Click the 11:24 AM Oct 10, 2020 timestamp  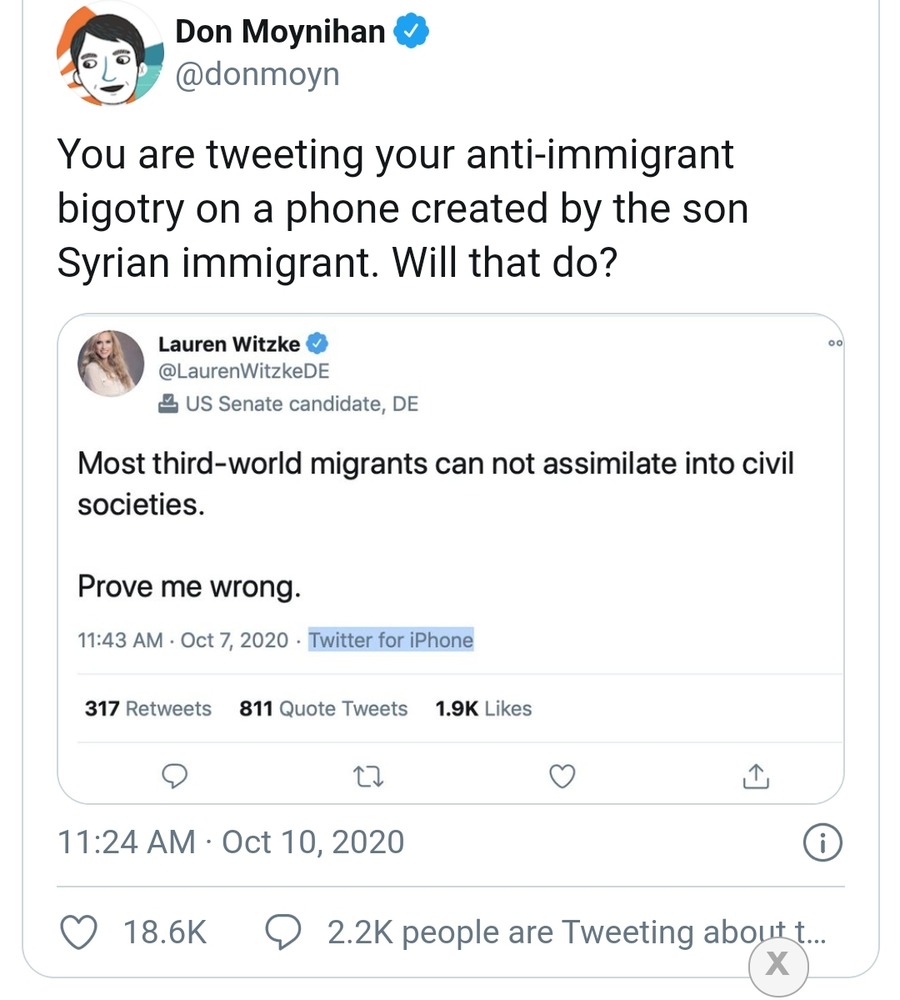(231, 842)
